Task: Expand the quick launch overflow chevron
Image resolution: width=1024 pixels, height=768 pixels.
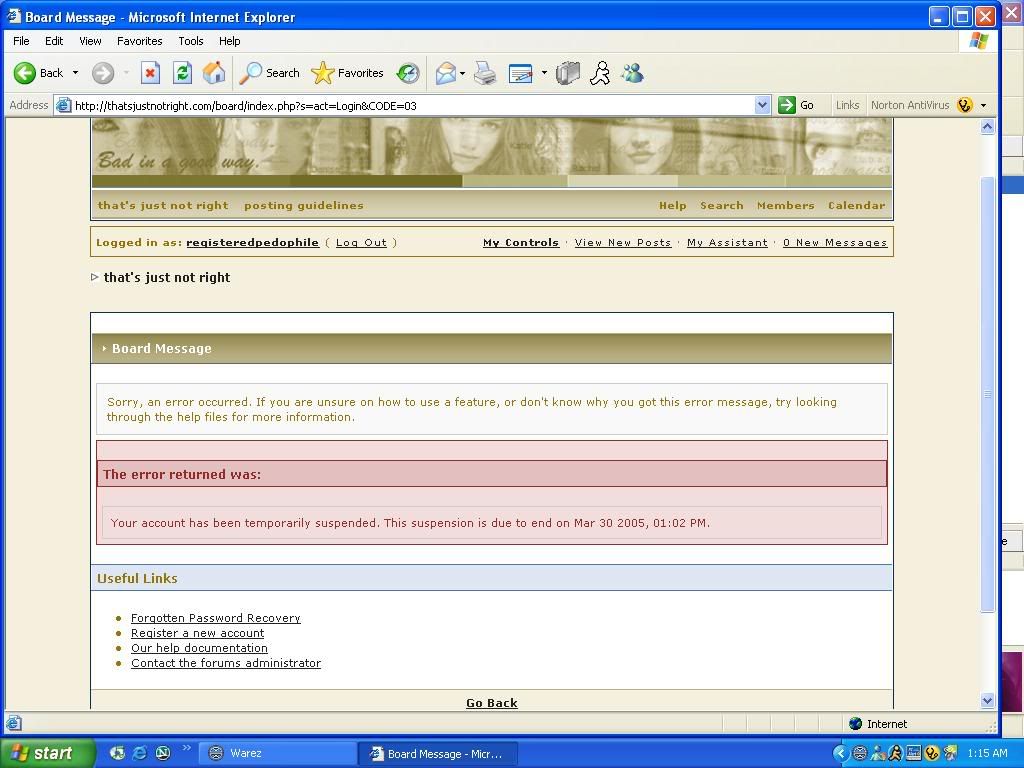Action: pos(186,748)
